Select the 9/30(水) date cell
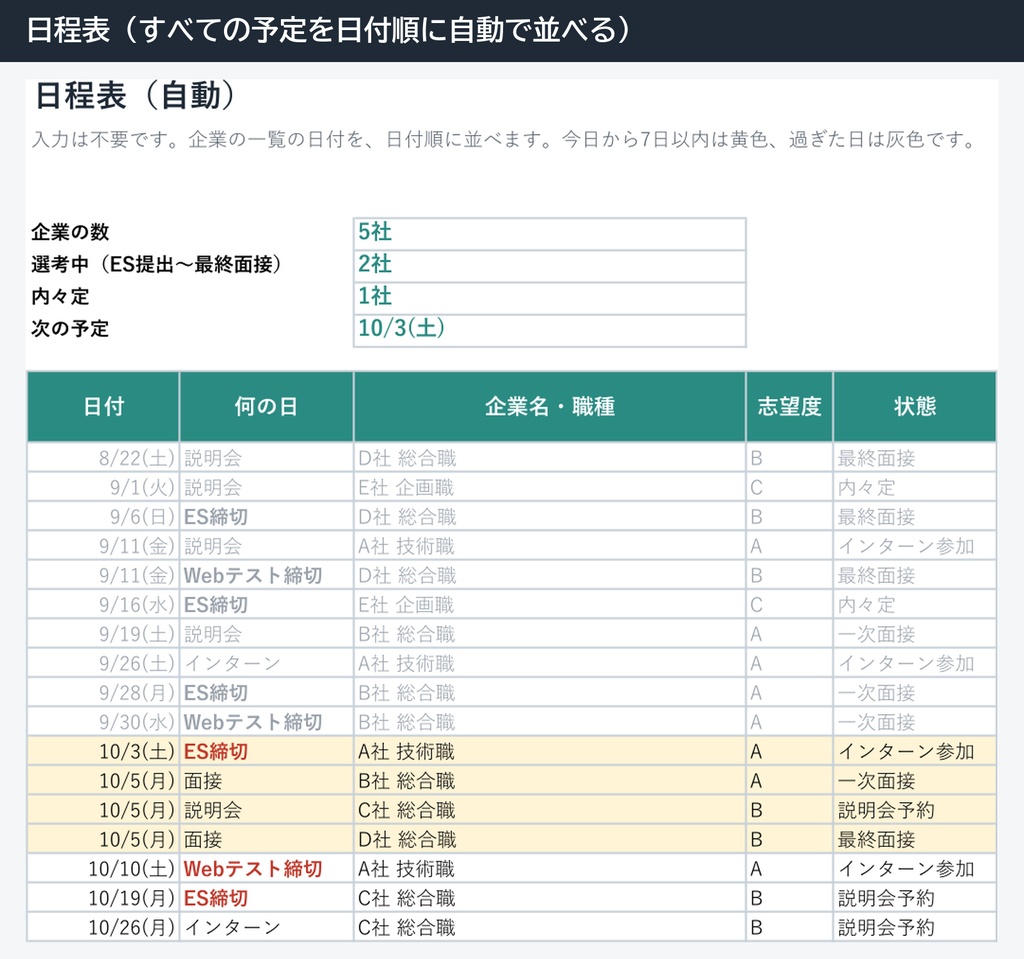Viewport: 1024px width, 959px height. click(103, 722)
